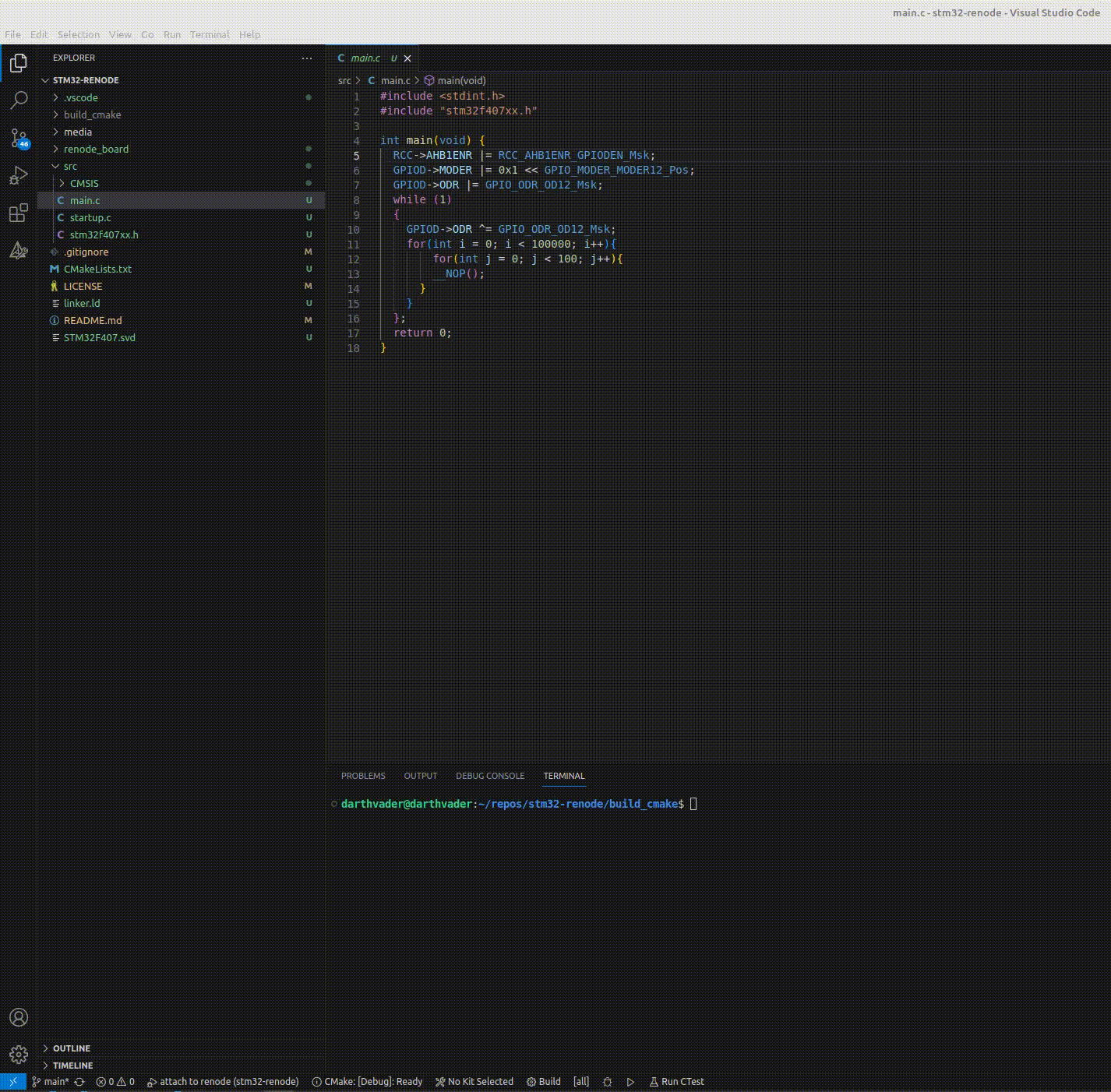This screenshot has width=1111, height=1092.
Task: Open startup.c from the explorer
Action: 181,217
